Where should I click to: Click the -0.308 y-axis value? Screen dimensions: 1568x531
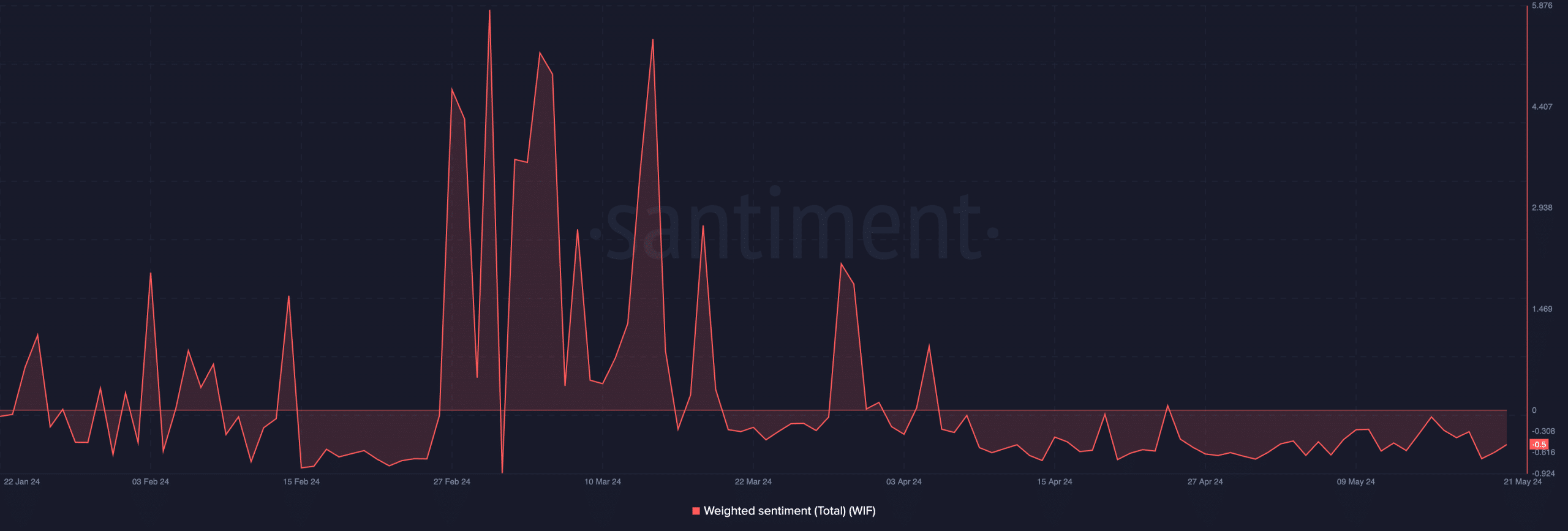(1543, 431)
